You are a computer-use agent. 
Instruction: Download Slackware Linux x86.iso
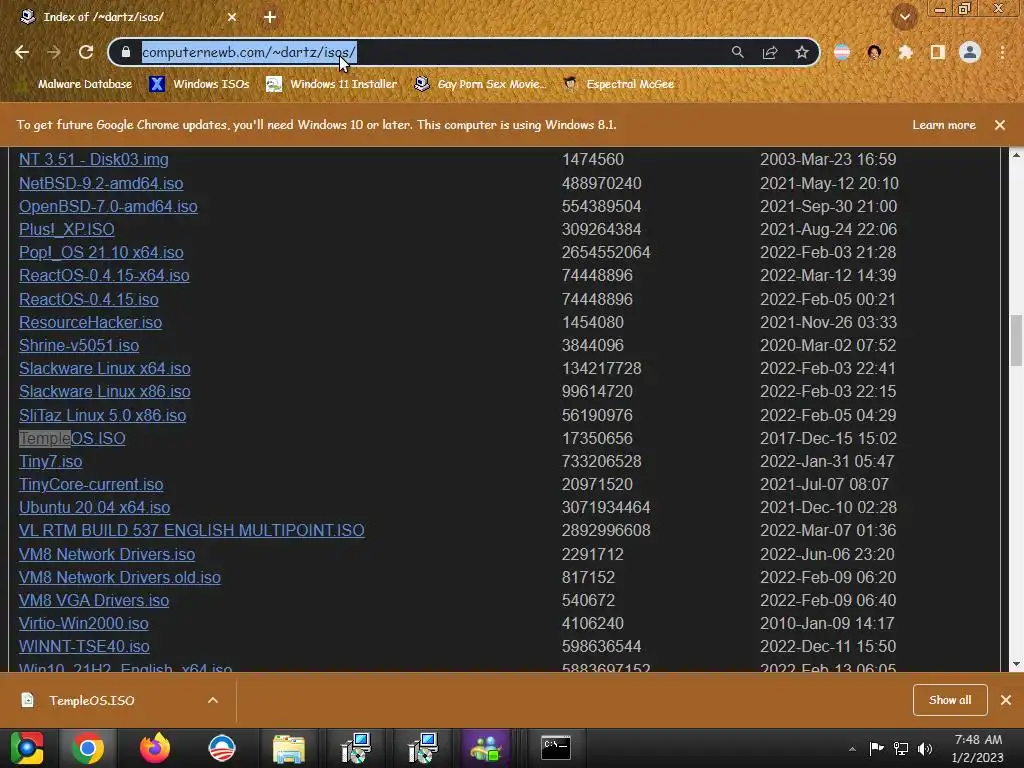click(x=105, y=391)
